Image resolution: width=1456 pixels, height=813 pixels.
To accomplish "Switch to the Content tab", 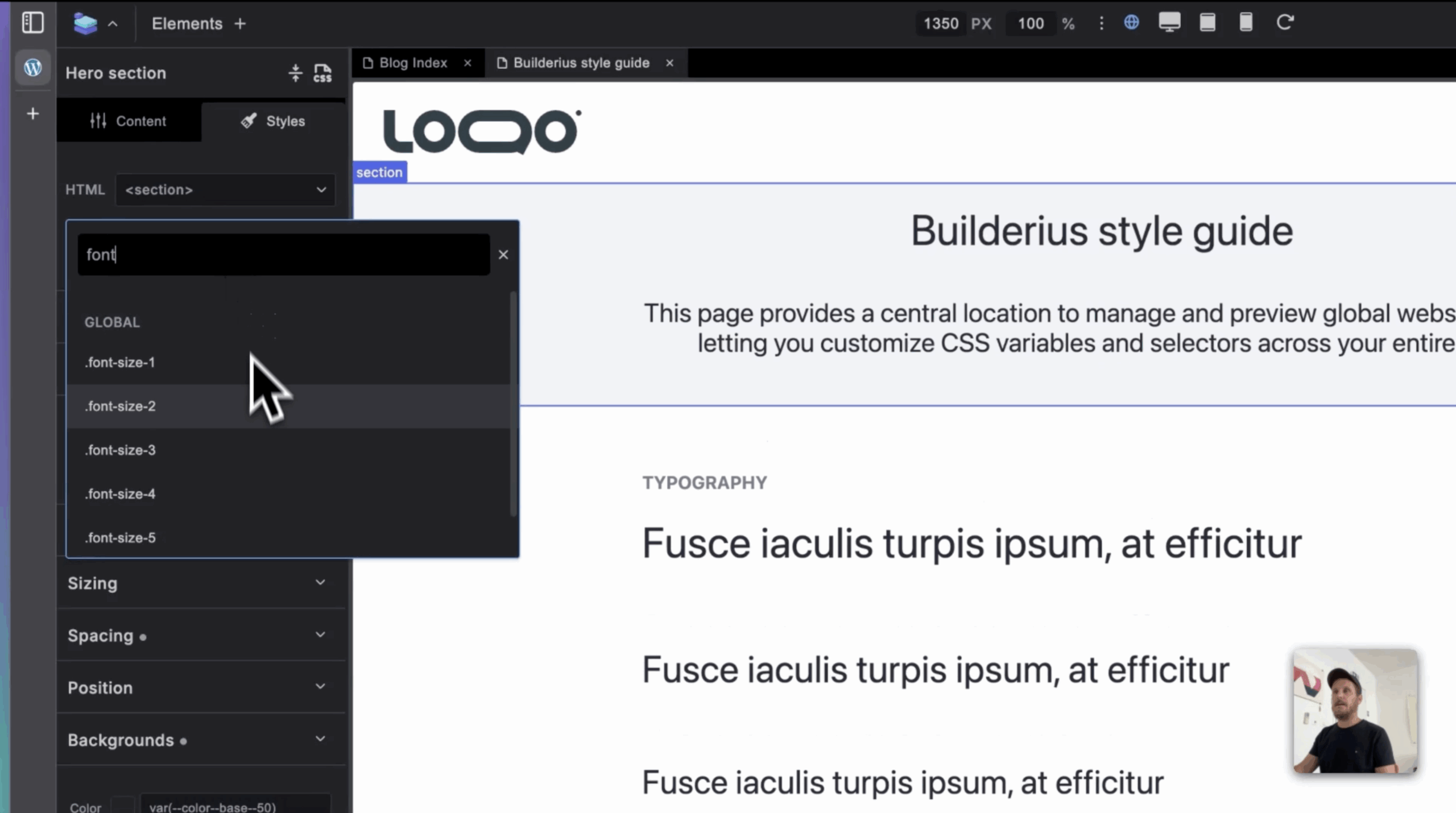I will coord(129,121).
